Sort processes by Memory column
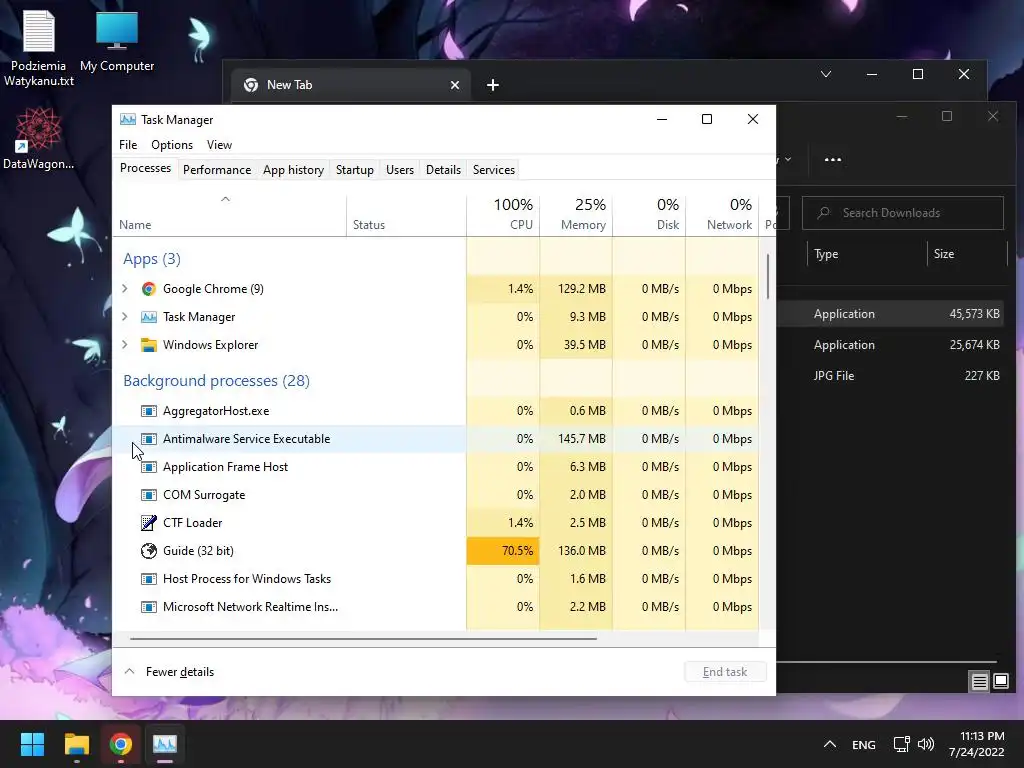 [x=576, y=215]
